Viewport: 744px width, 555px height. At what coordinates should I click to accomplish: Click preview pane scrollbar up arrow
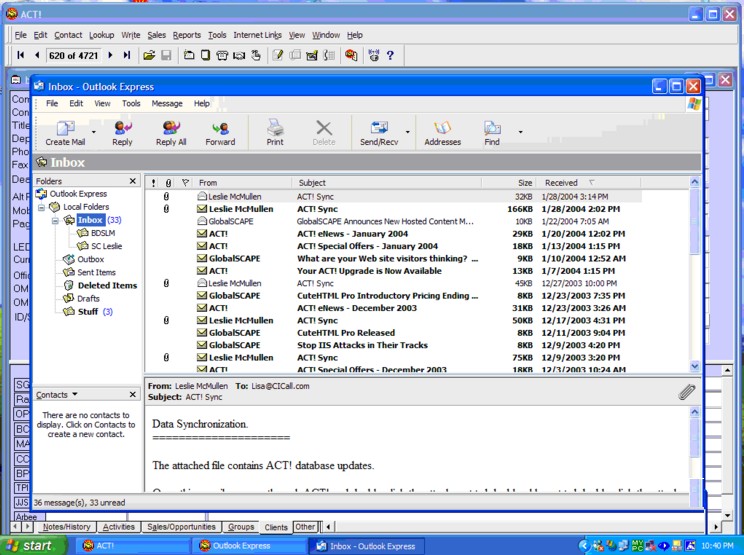click(x=695, y=412)
